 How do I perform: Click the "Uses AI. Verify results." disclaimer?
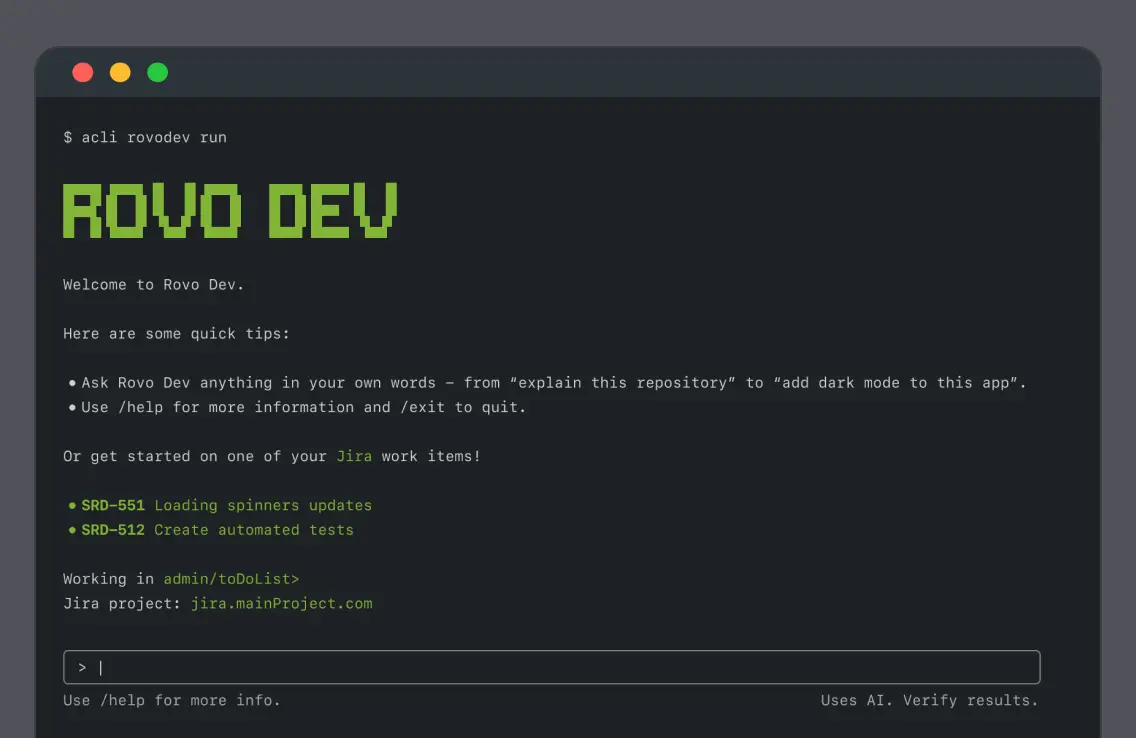click(x=929, y=700)
